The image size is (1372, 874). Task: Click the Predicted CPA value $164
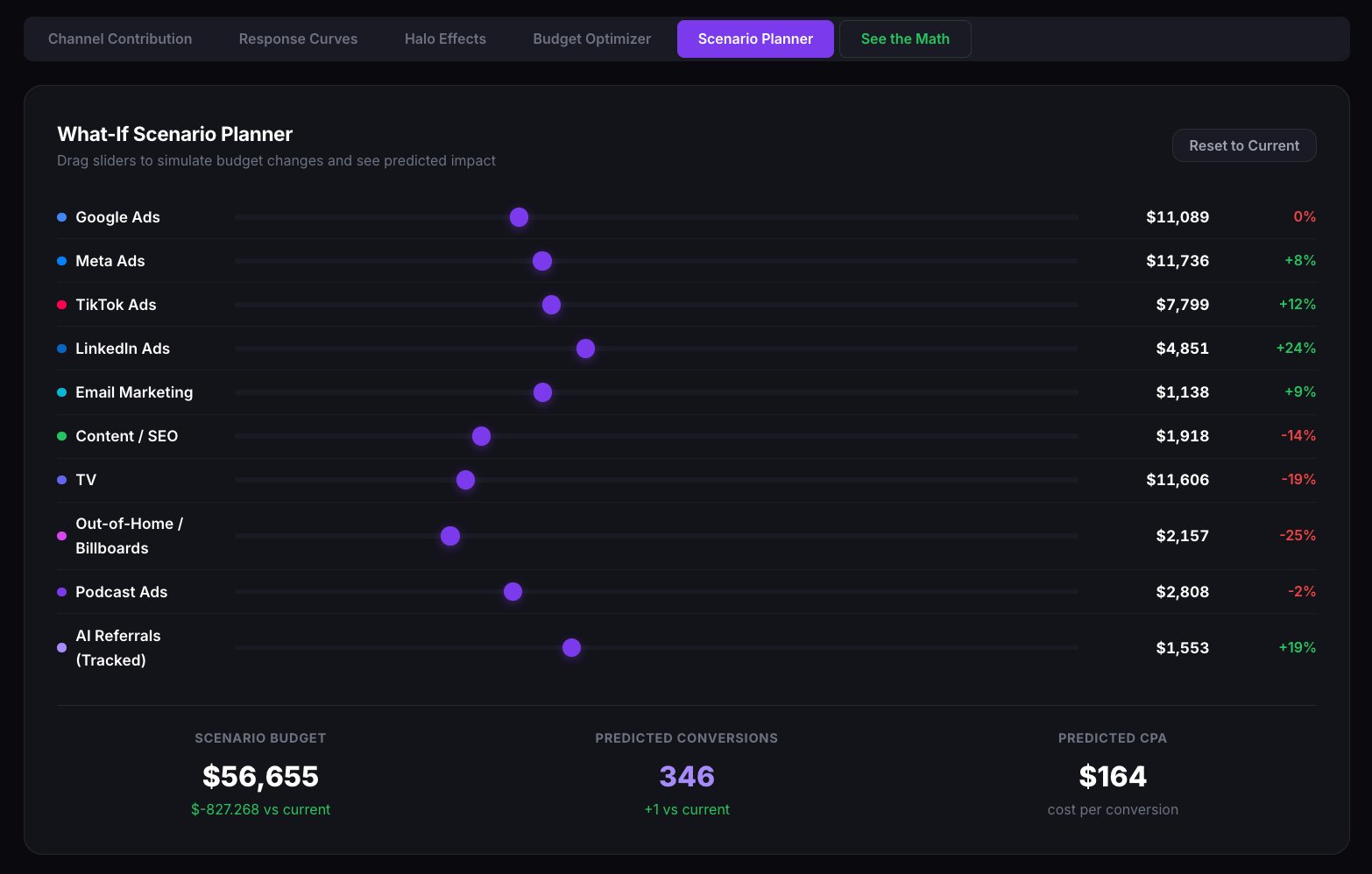tap(1113, 777)
